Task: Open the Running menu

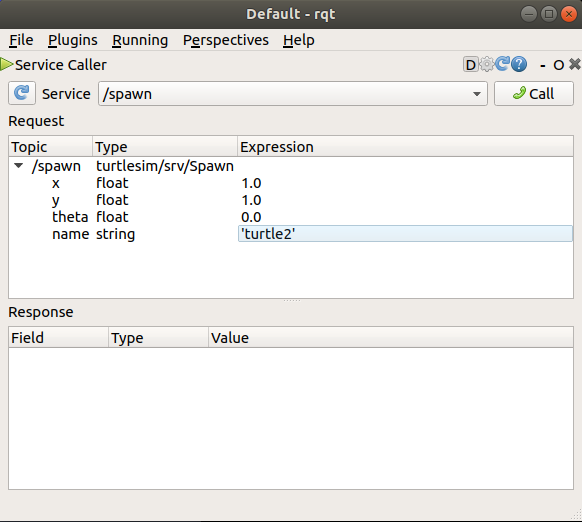Action: [140, 40]
